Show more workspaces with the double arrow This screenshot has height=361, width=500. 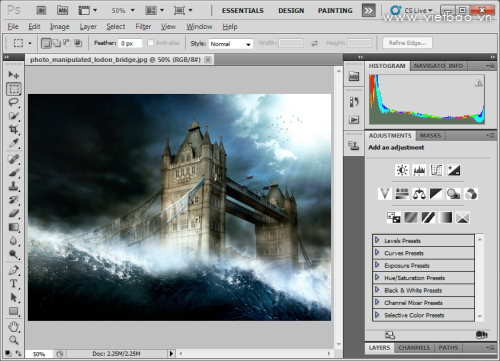[x=369, y=11]
